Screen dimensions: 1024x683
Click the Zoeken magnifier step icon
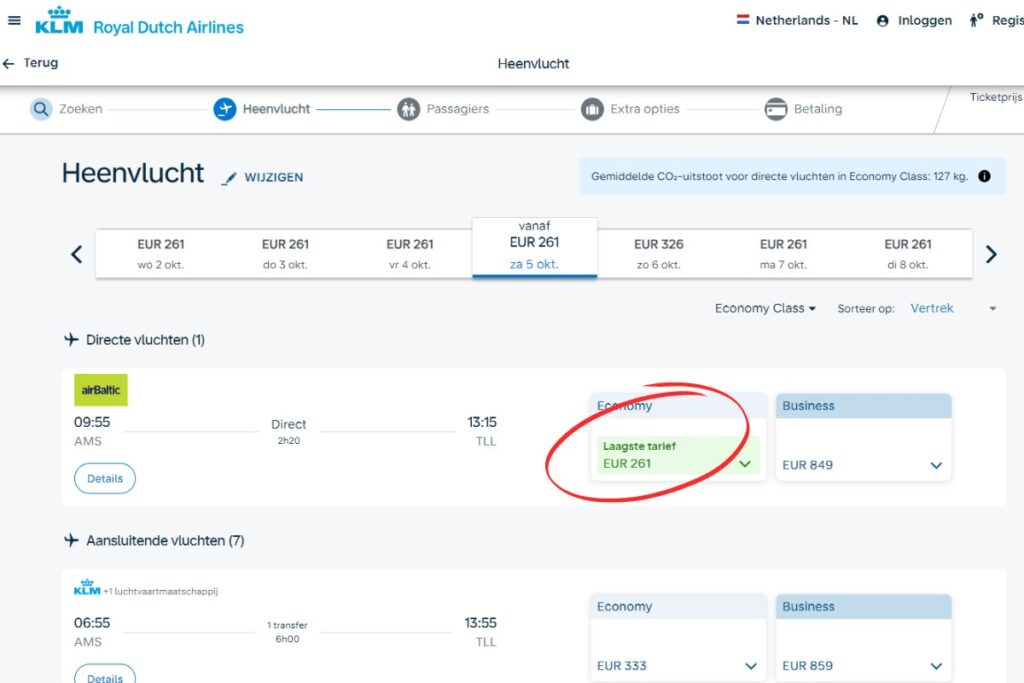41,109
